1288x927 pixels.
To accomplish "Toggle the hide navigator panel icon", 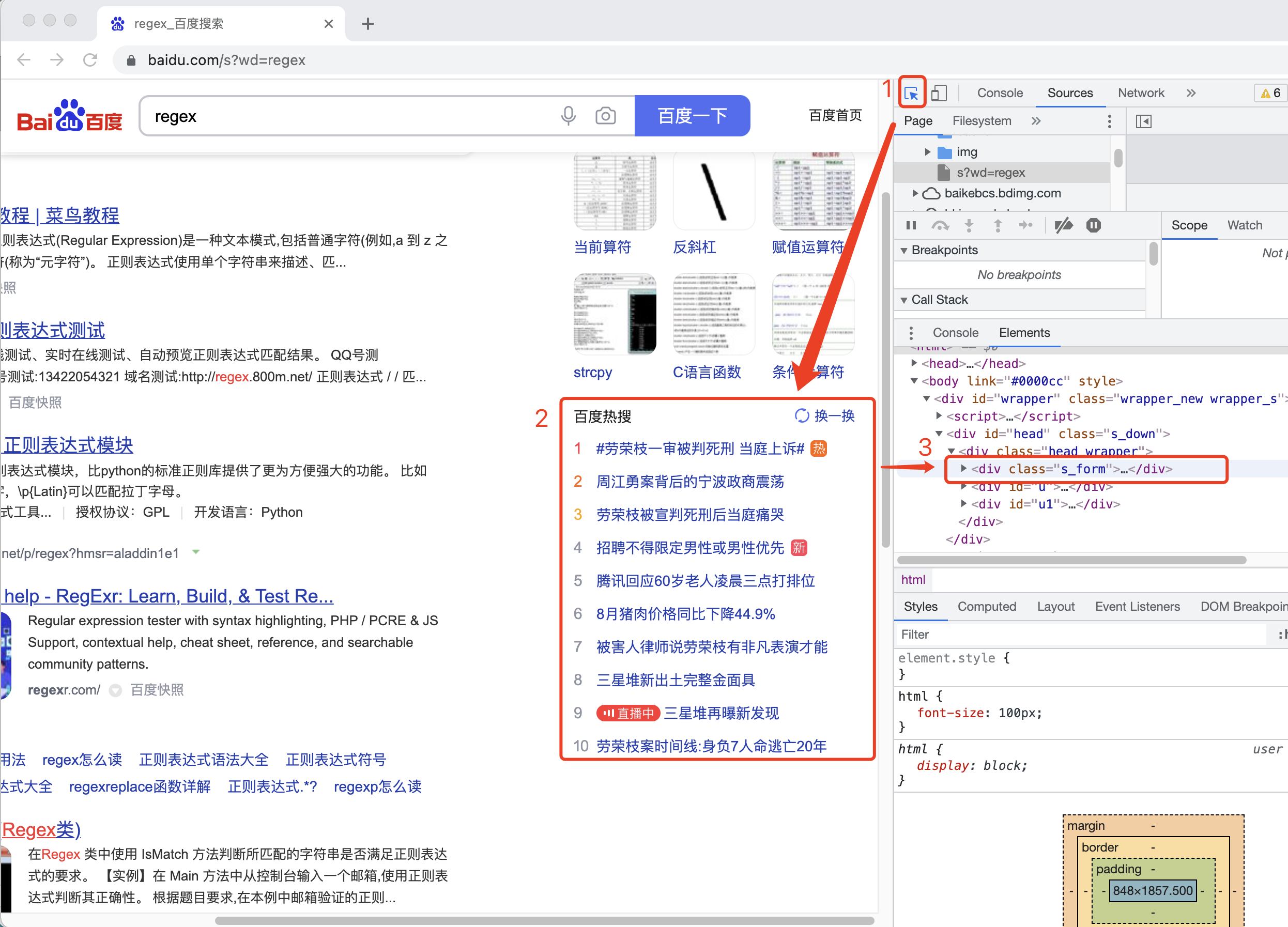I will pos(1143,121).
